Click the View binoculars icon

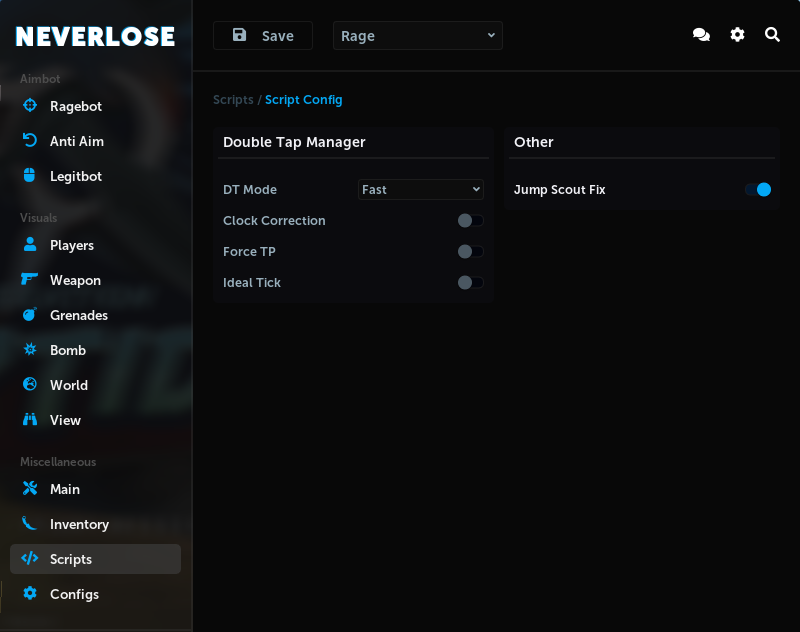tap(30, 420)
